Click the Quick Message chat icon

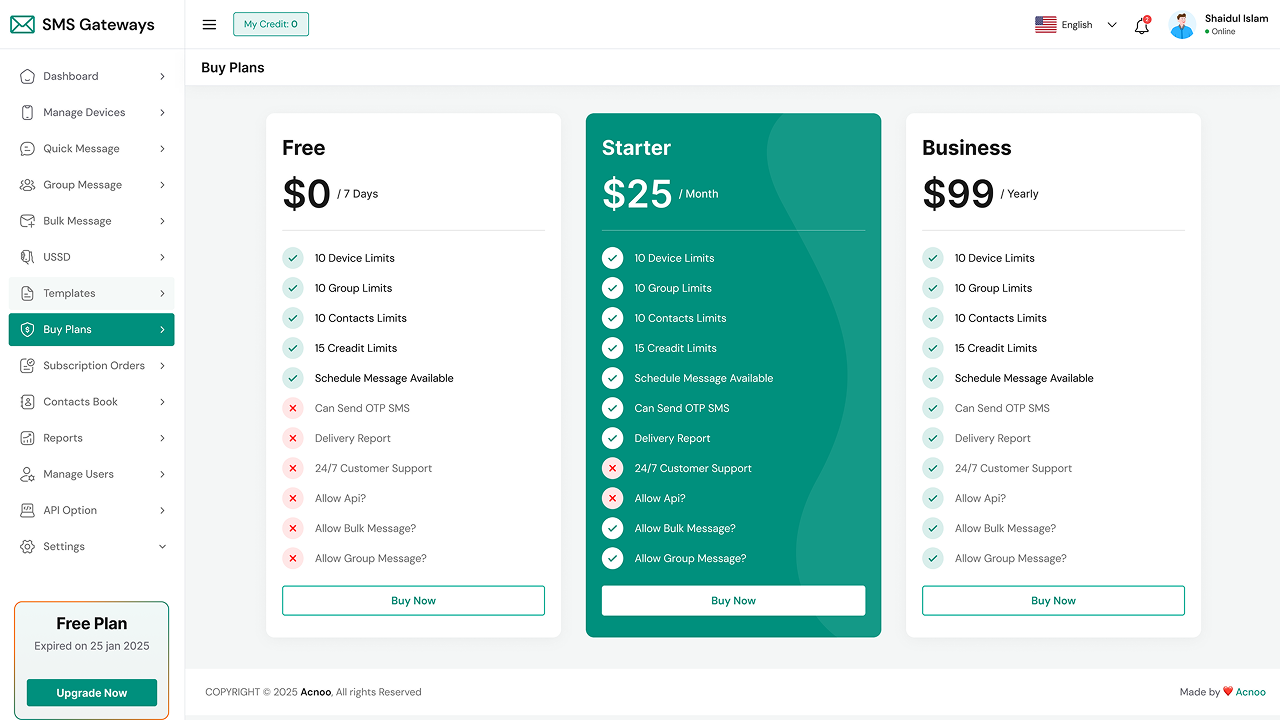tap(27, 149)
